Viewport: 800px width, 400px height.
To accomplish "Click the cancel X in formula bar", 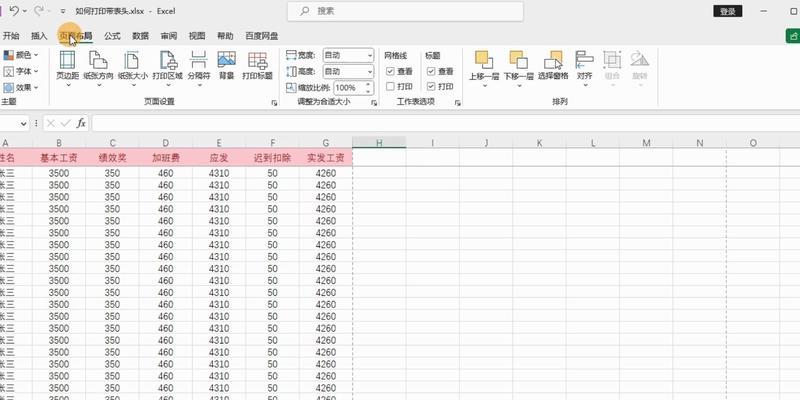I will pos(51,123).
